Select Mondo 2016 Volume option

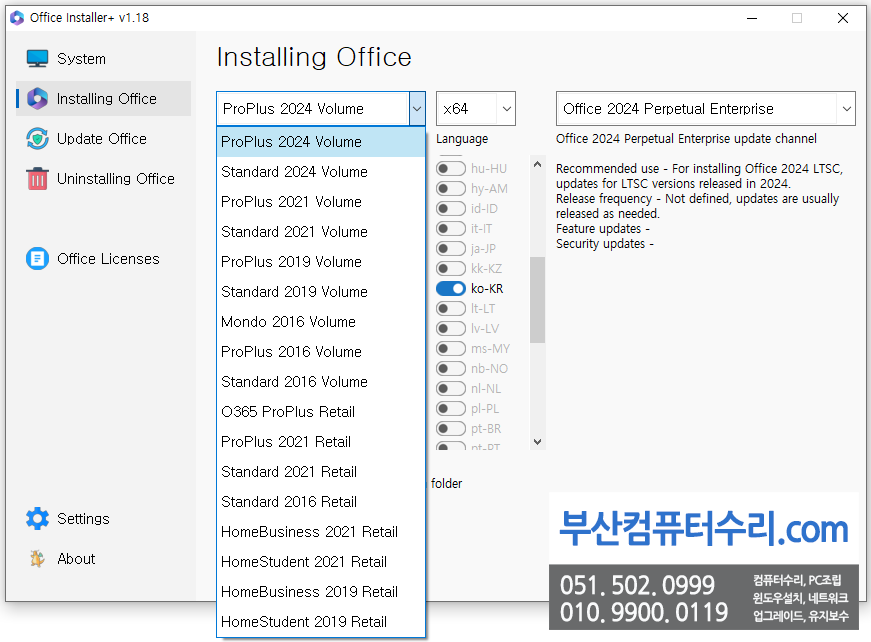tap(321, 322)
